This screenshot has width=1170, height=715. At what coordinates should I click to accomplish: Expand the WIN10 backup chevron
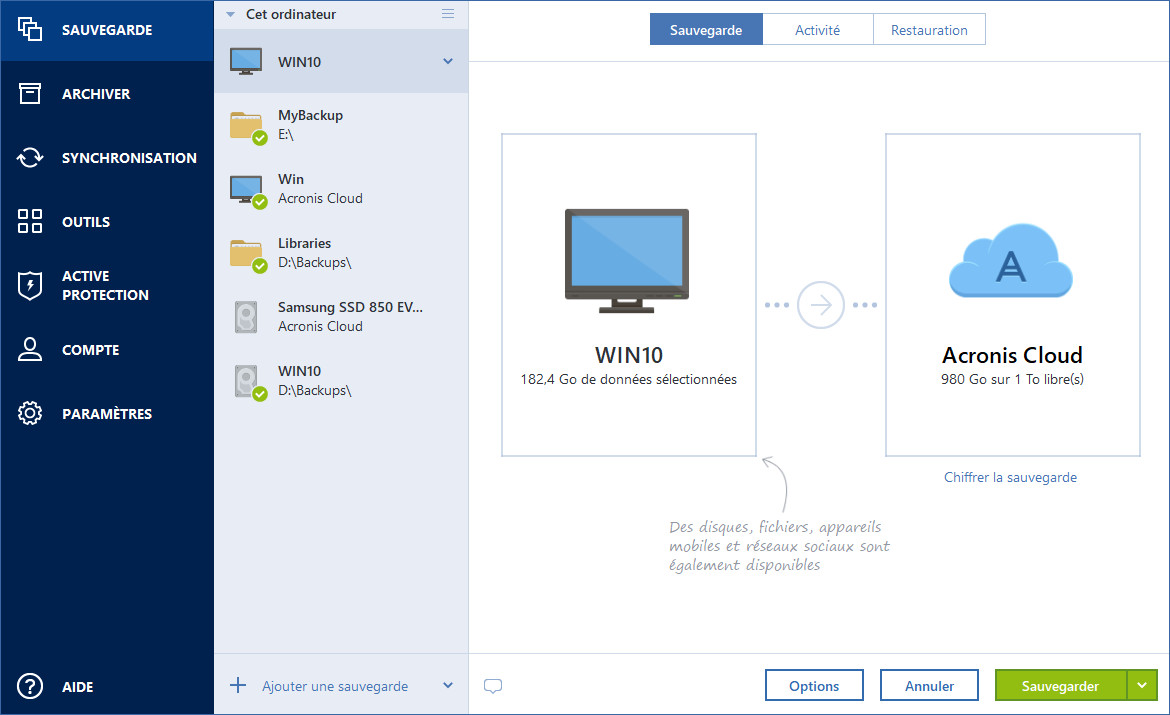tap(448, 62)
